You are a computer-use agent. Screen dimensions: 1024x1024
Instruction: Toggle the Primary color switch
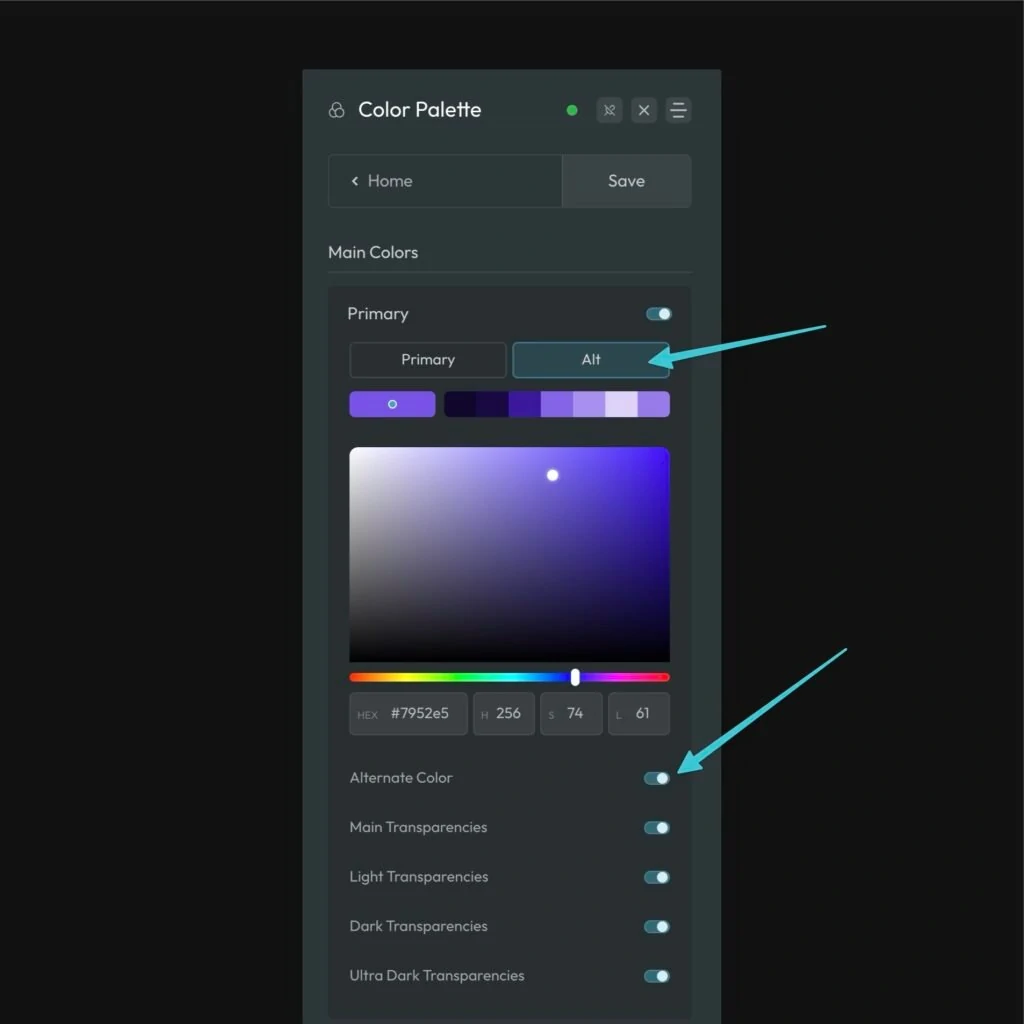tap(658, 314)
